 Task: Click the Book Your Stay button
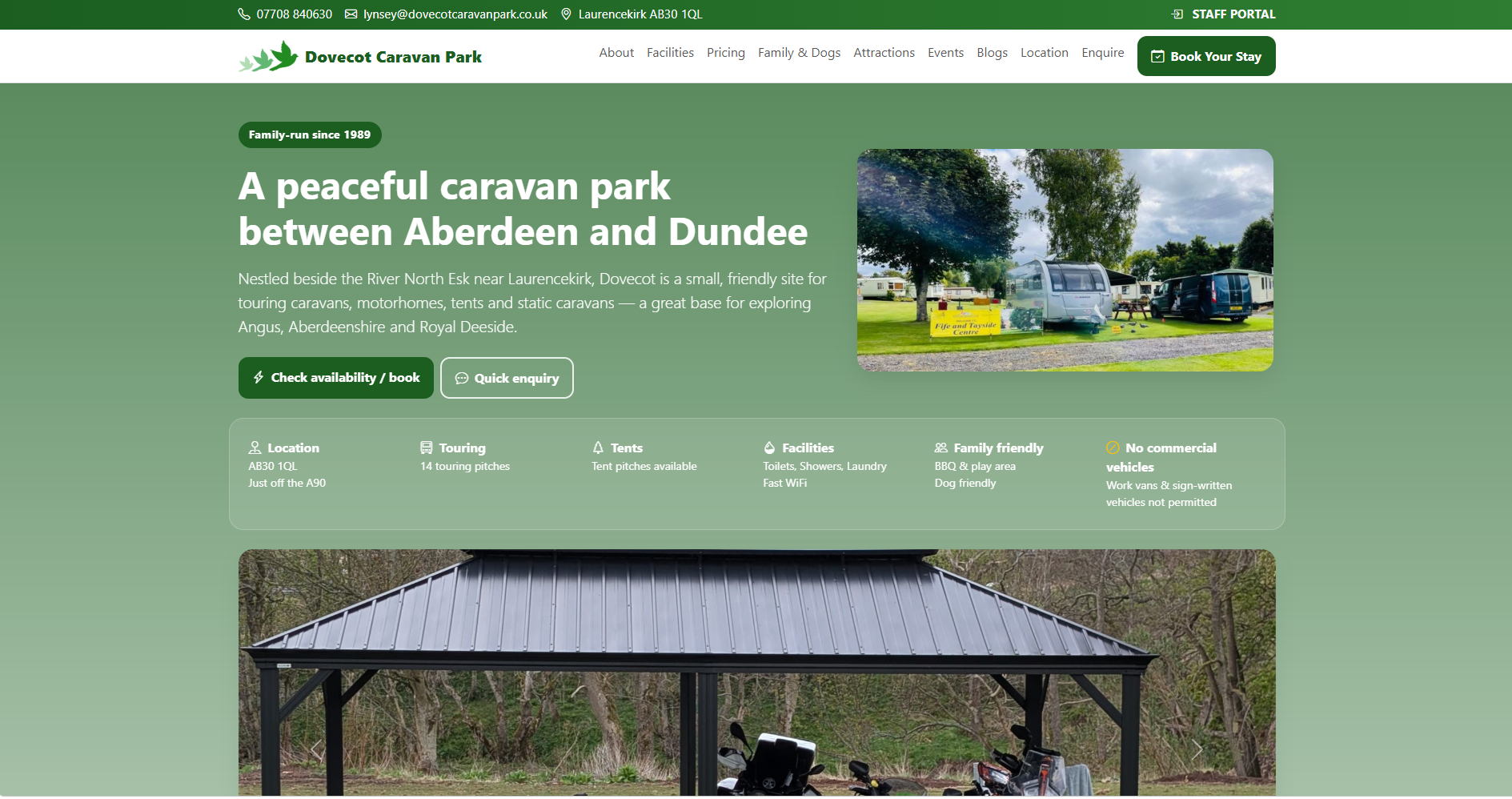point(1206,56)
